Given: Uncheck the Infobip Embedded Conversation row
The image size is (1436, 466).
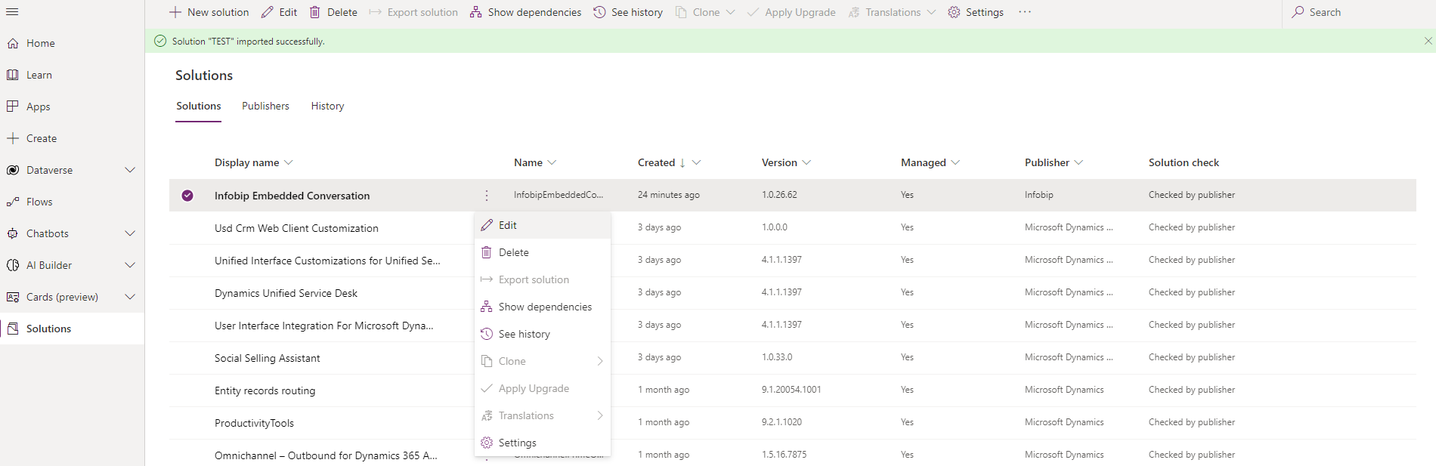Looking at the screenshot, I should click(187, 196).
